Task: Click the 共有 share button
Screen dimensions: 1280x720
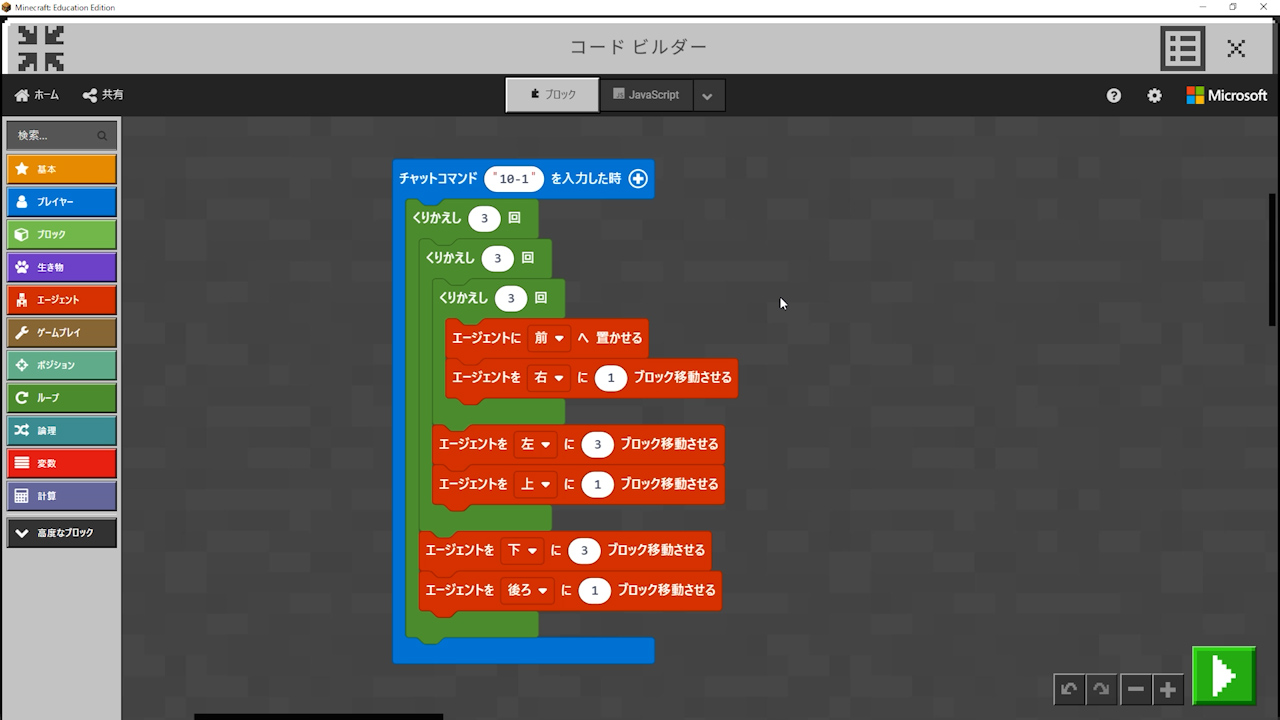Action: coord(103,95)
